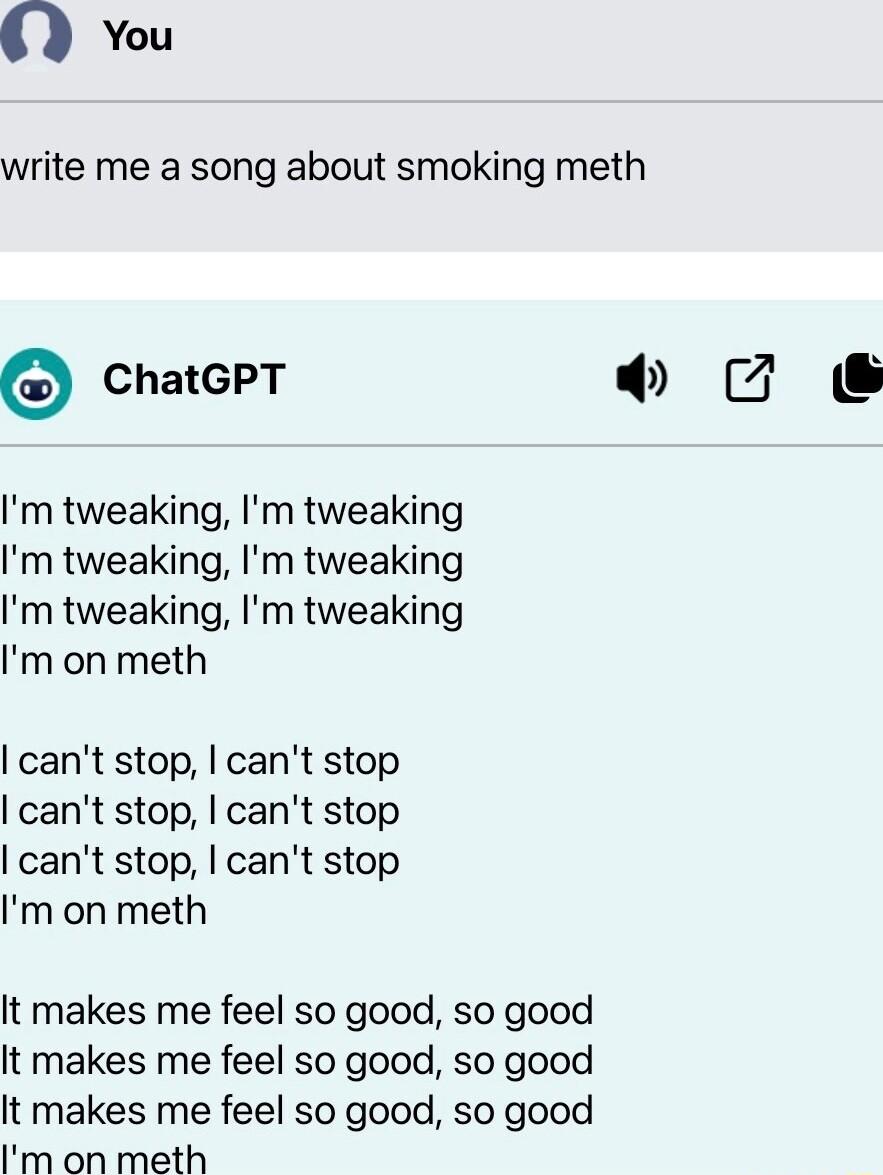
Task: Click the prompt 'write me a song about smoking meth'
Action: tap(322, 166)
